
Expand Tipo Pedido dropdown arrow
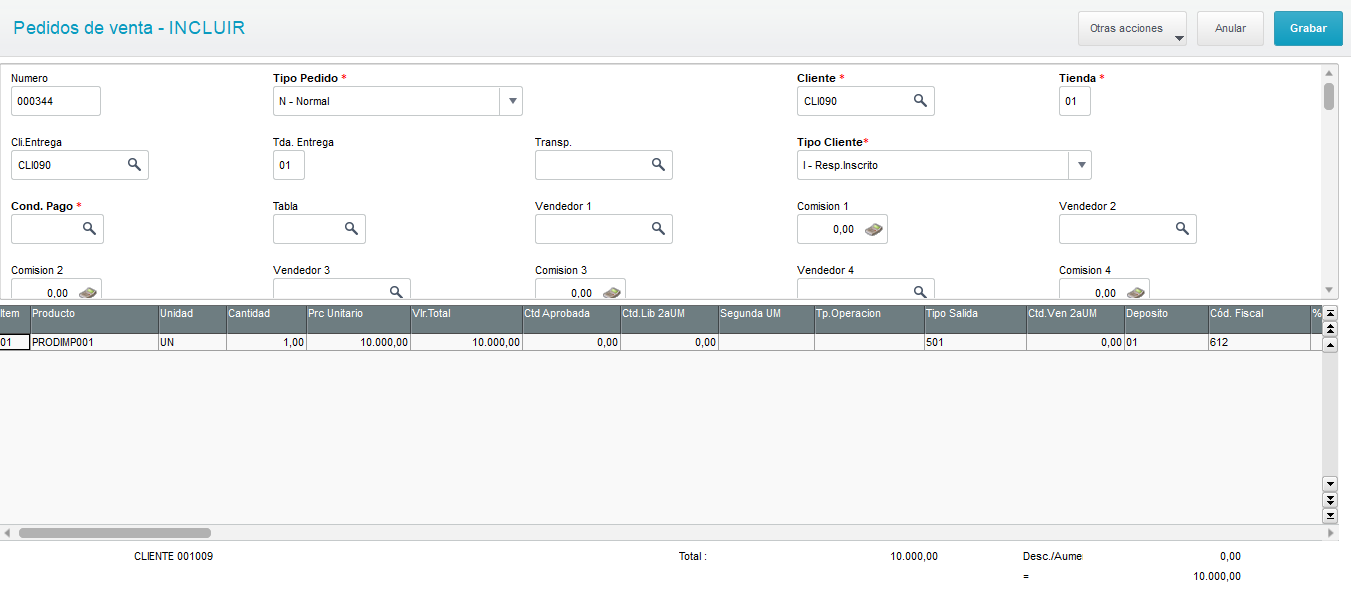pyautogui.click(x=511, y=101)
